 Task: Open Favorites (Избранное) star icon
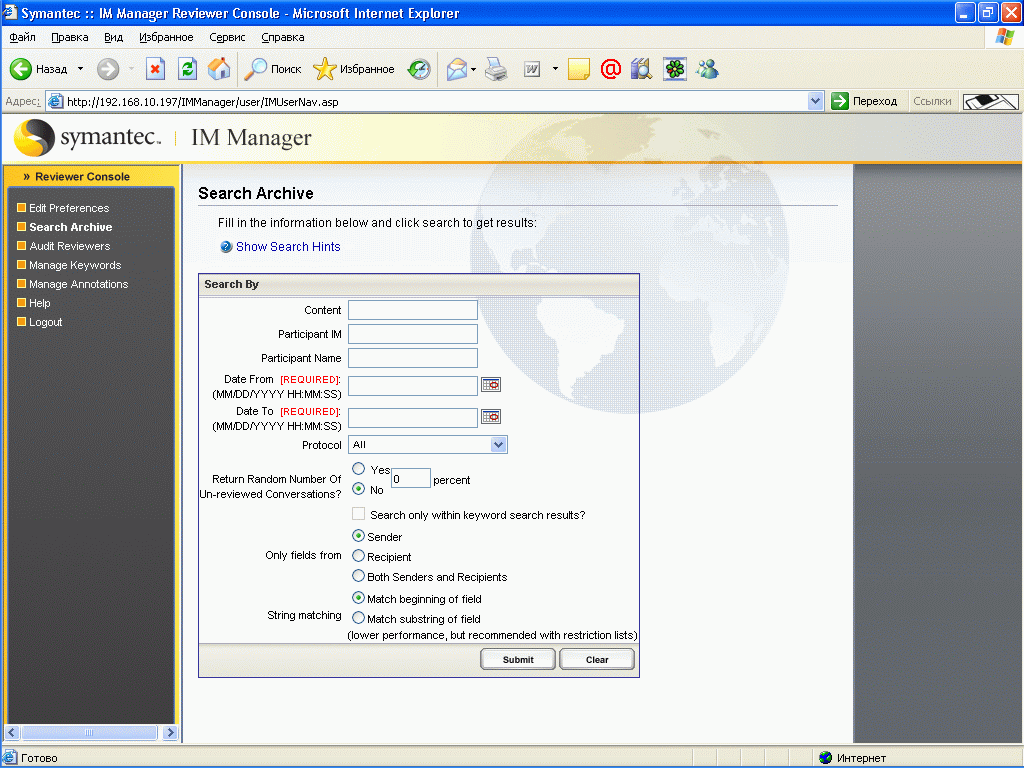325,69
